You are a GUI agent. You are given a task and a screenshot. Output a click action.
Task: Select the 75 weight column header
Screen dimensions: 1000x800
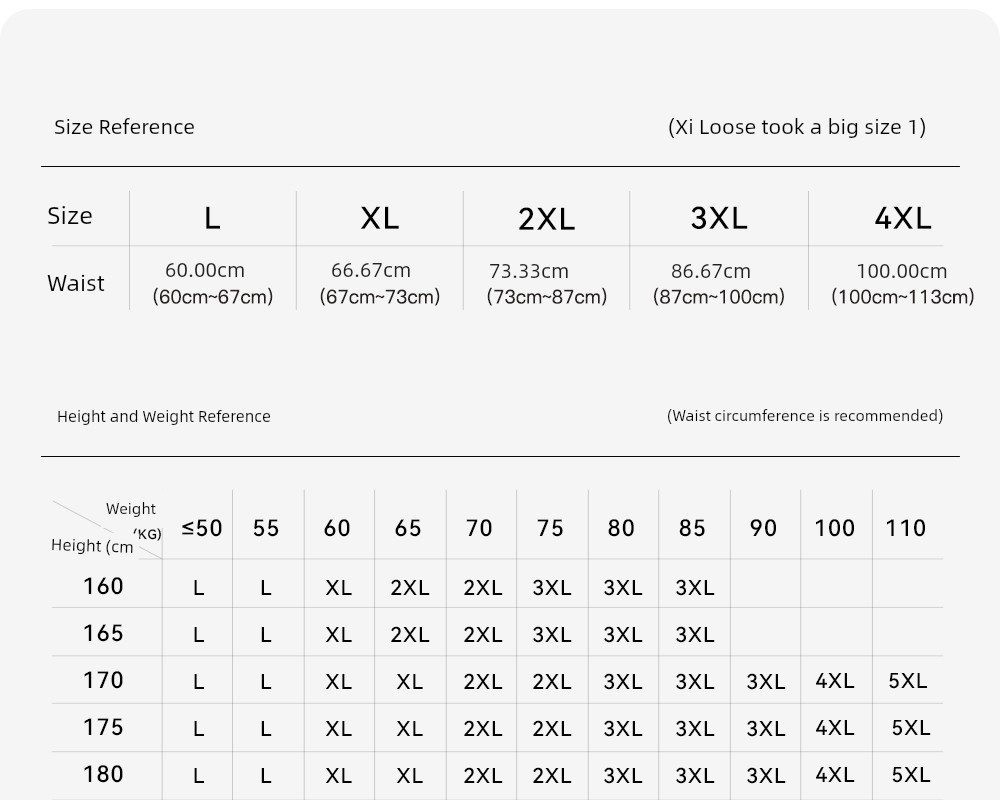click(550, 528)
